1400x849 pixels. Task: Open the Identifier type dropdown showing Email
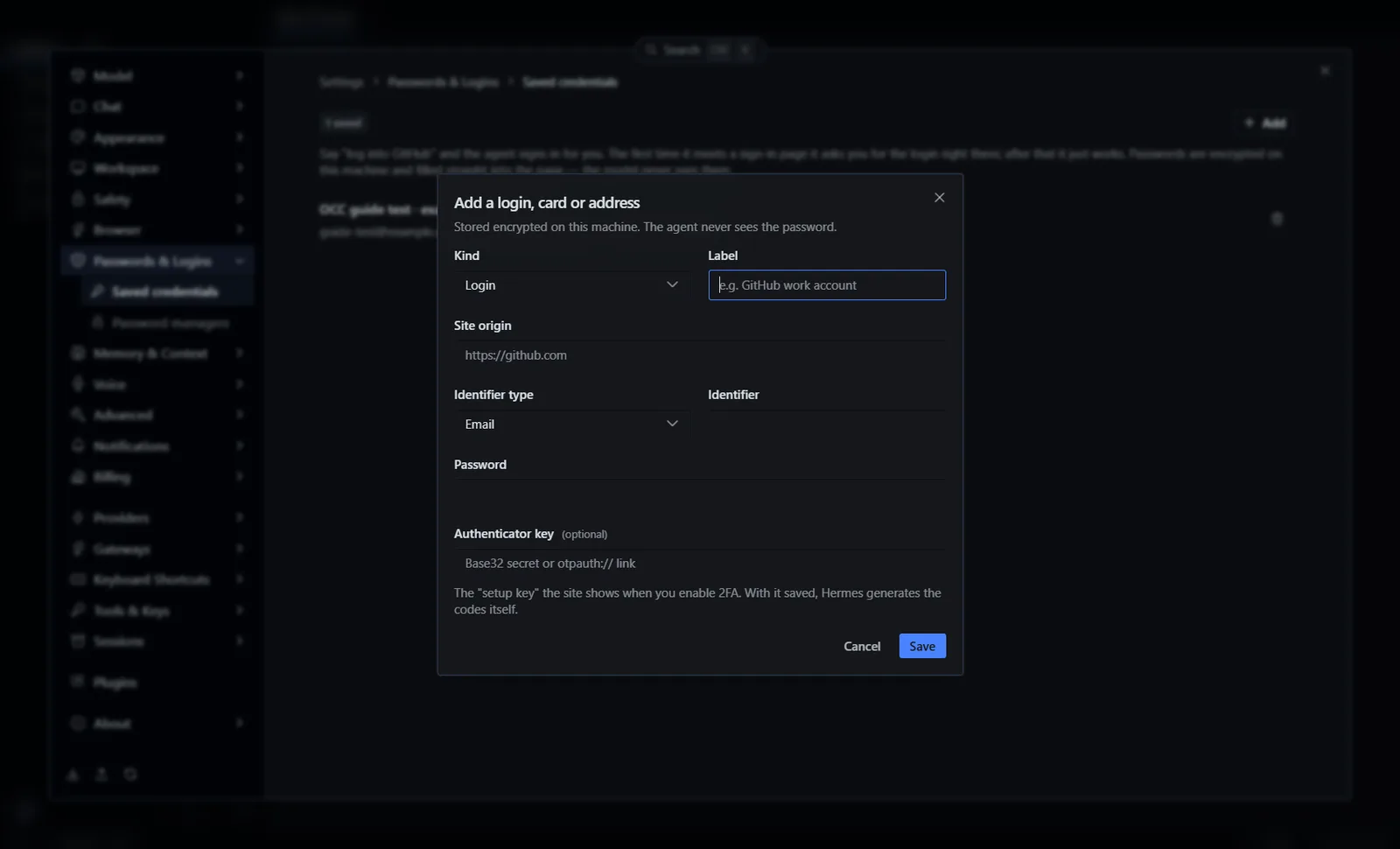(571, 424)
